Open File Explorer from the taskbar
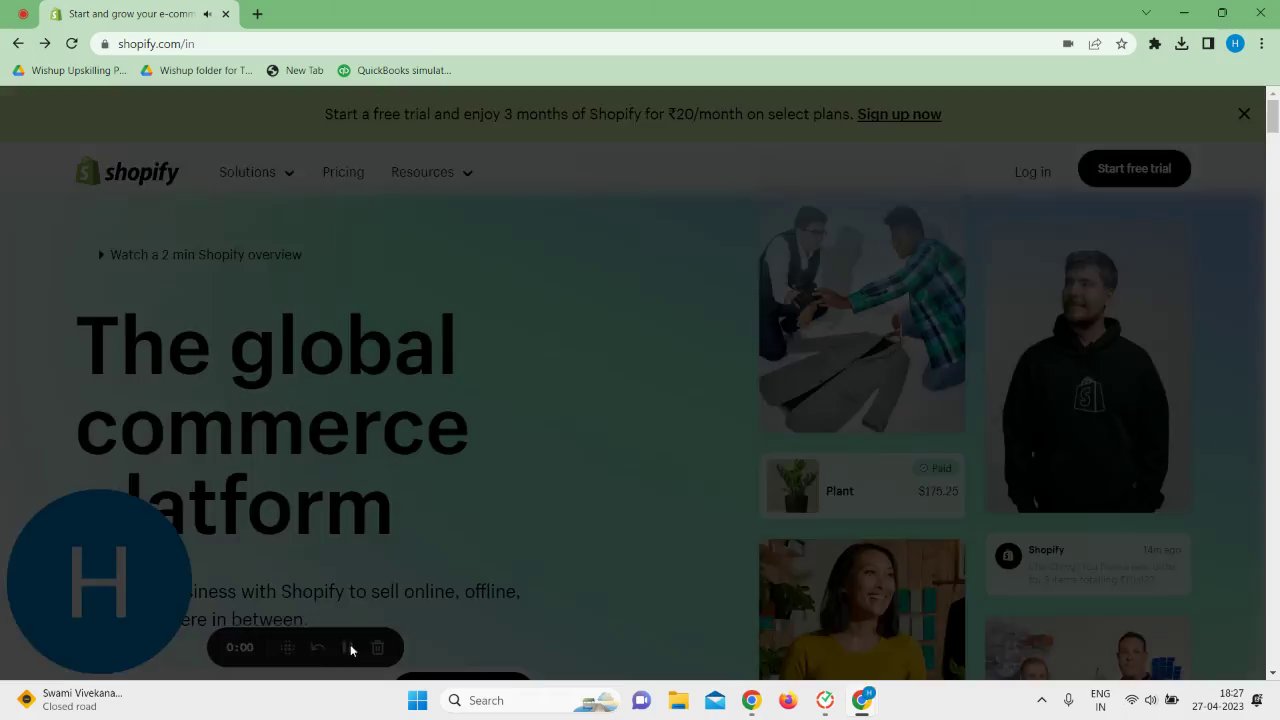 coord(678,701)
